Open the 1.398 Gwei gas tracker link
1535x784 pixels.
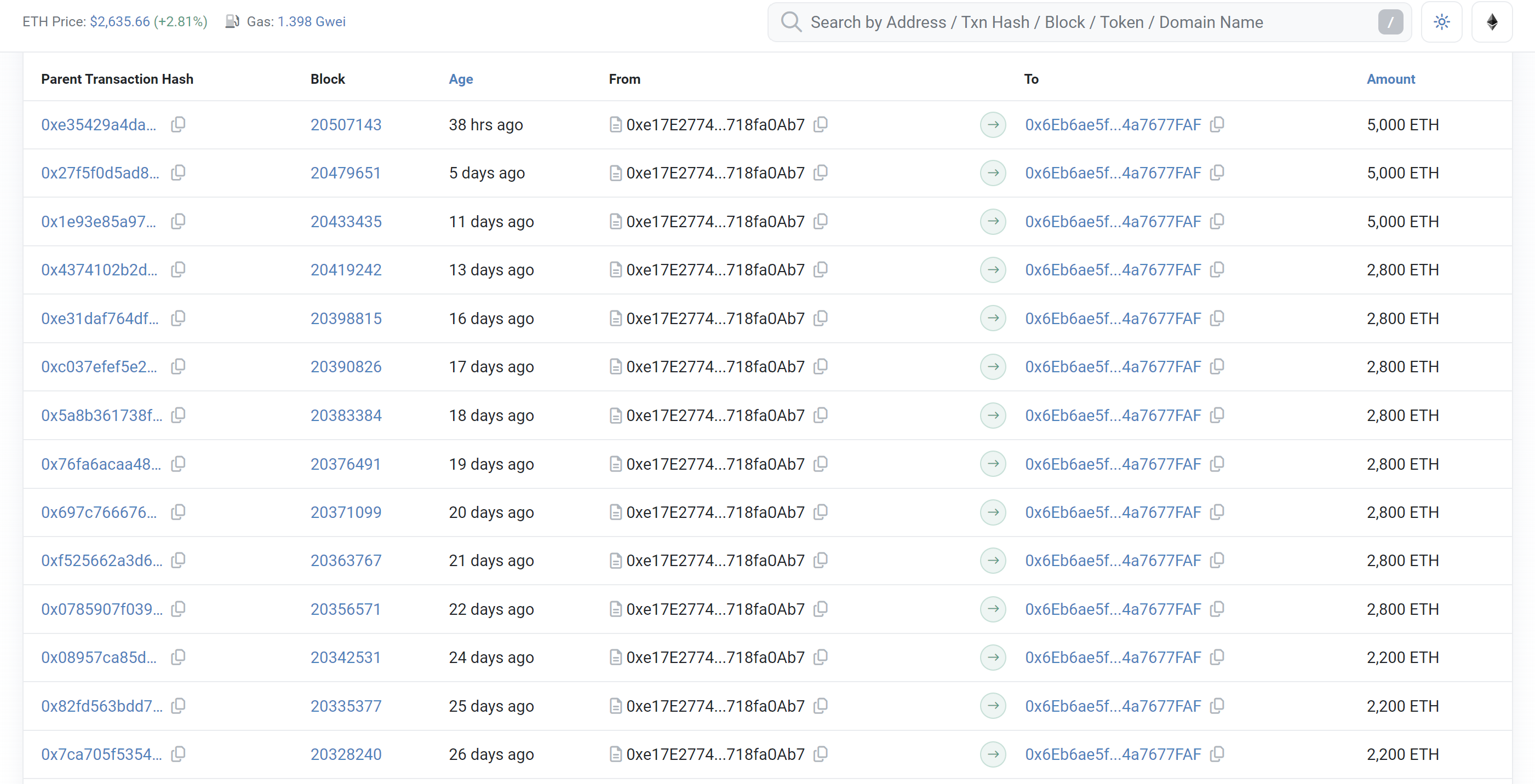(x=311, y=22)
